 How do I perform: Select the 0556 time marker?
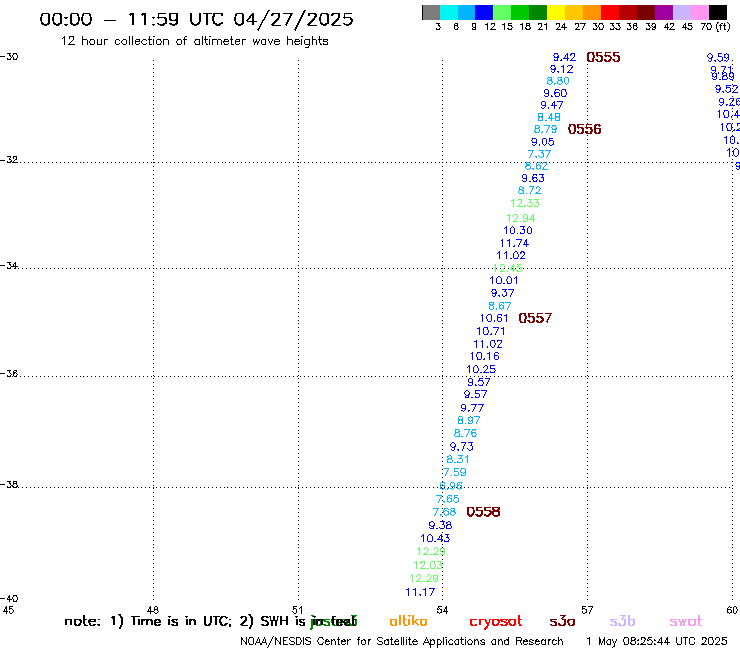click(584, 129)
